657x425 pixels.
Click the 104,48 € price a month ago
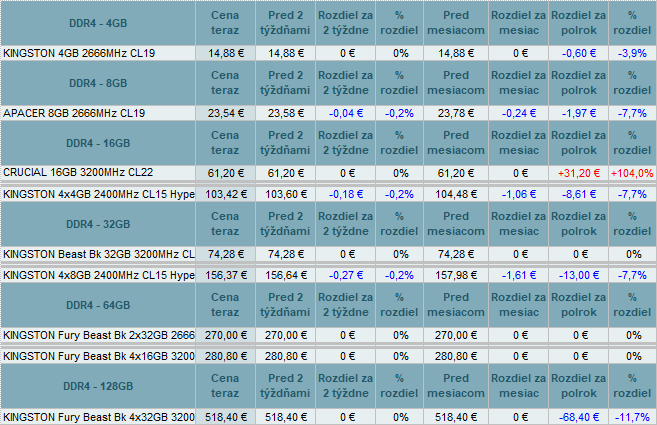[x=456, y=194]
